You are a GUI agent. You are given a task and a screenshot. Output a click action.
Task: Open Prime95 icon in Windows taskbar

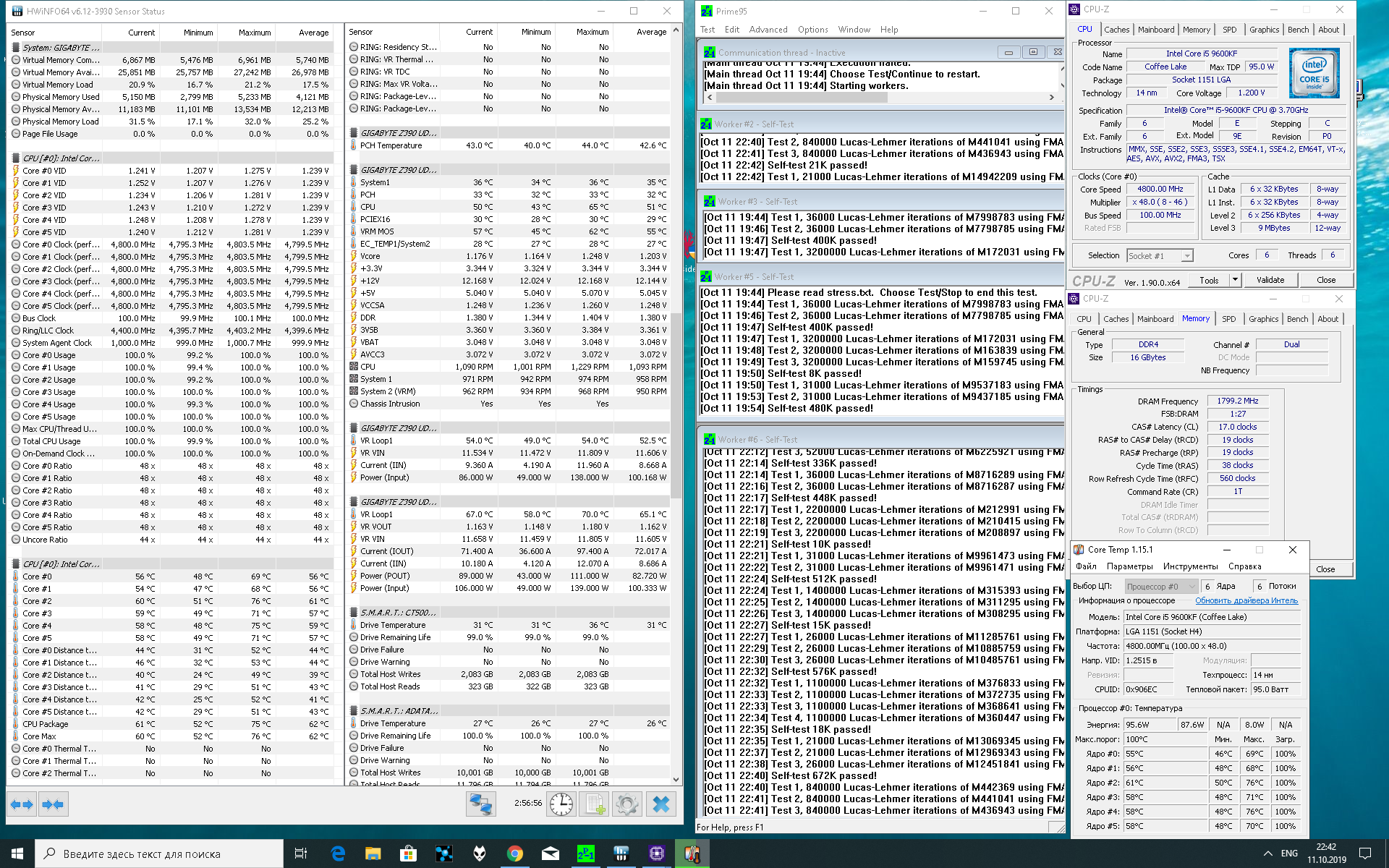pyautogui.click(x=586, y=854)
